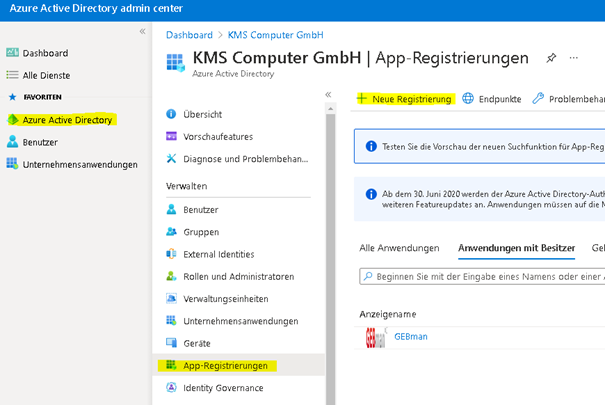Open the GEBman application link
The width and height of the screenshot is (605, 405).
411,337
